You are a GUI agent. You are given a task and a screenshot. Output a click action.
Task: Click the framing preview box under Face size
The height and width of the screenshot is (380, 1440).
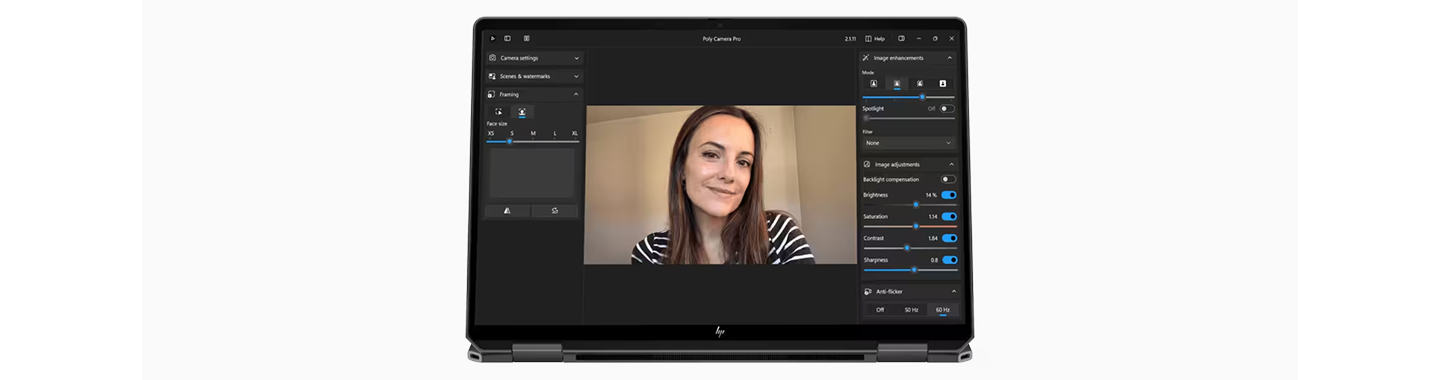coord(532,173)
